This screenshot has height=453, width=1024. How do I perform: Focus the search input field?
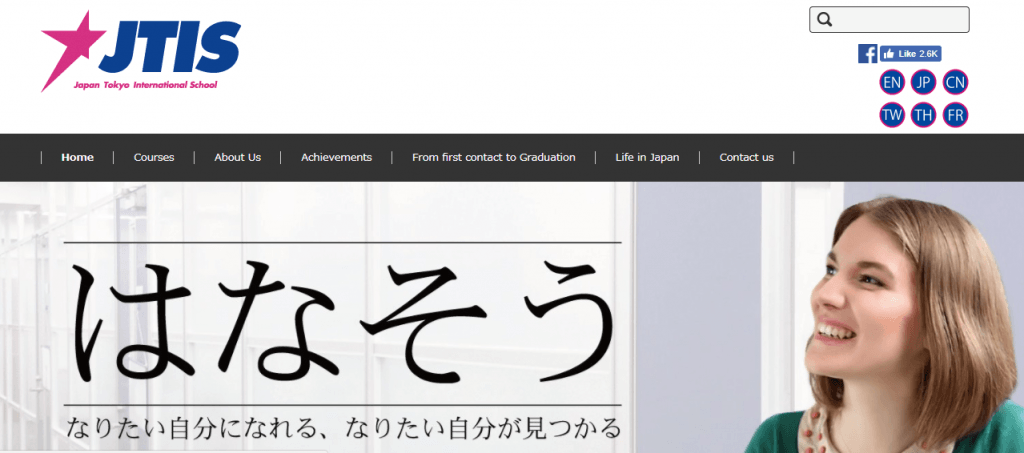click(900, 20)
